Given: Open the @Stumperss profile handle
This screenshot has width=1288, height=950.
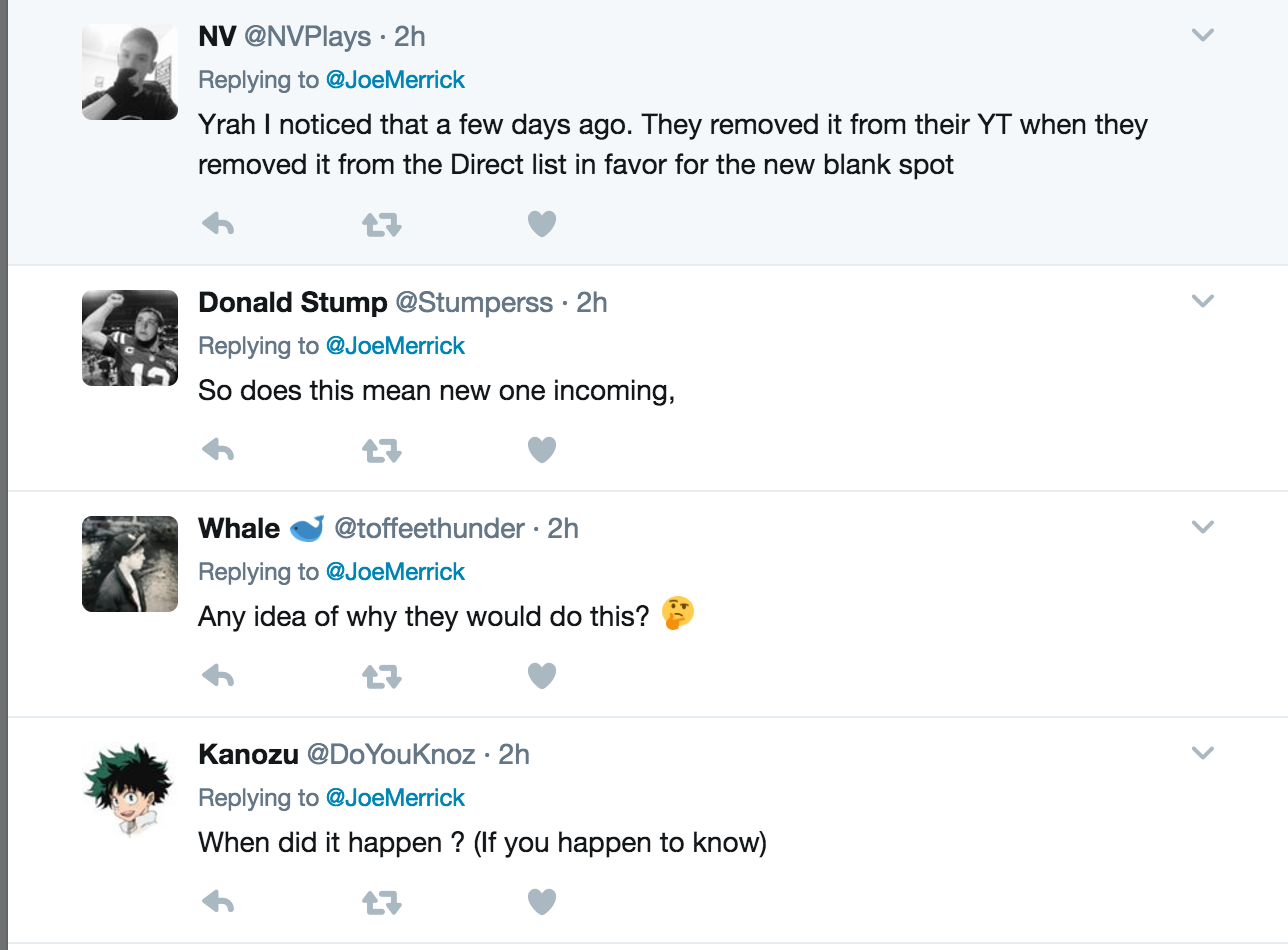Looking at the screenshot, I should click(474, 302).
